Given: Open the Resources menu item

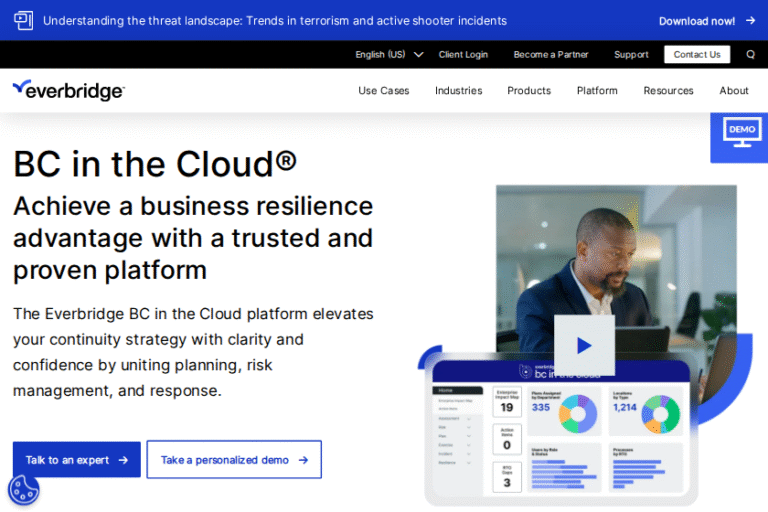Looking at the screenshot, I should click(x=668, y=90).
